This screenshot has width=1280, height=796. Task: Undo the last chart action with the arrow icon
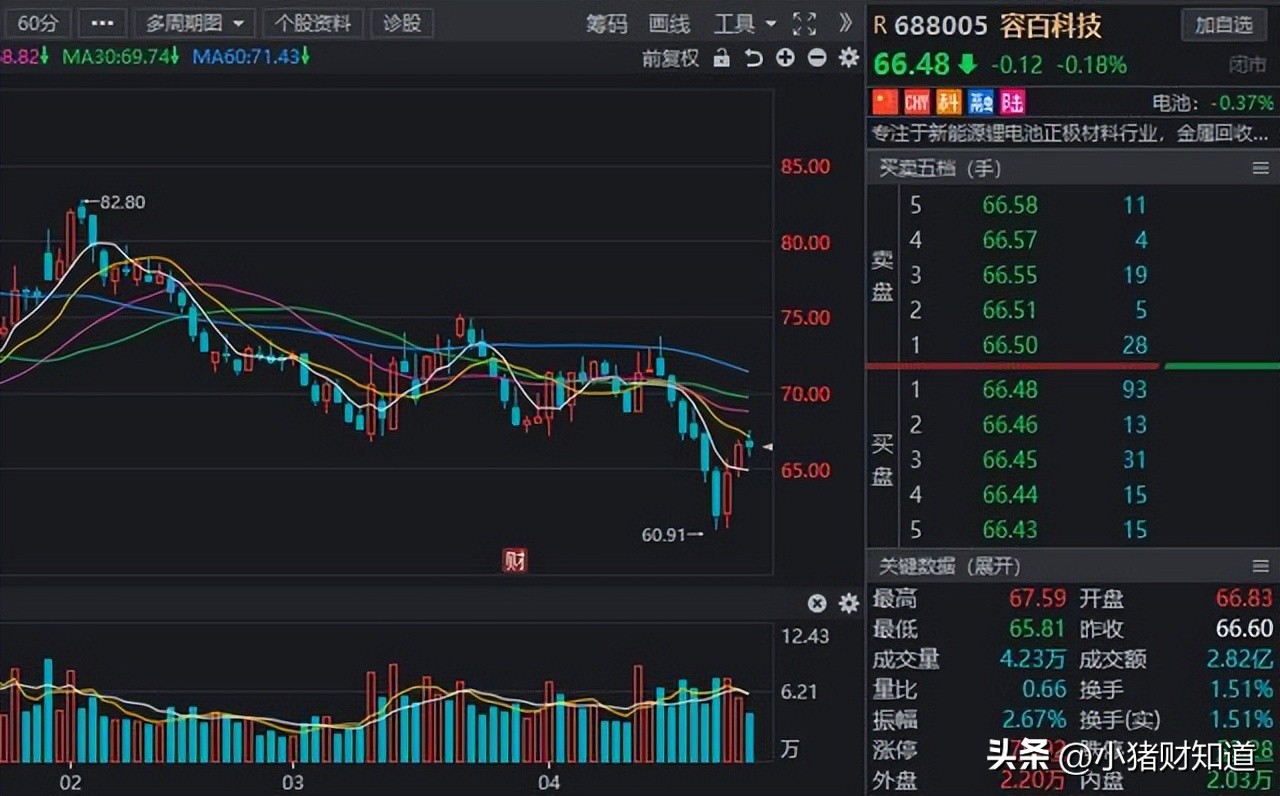[753, 58]
